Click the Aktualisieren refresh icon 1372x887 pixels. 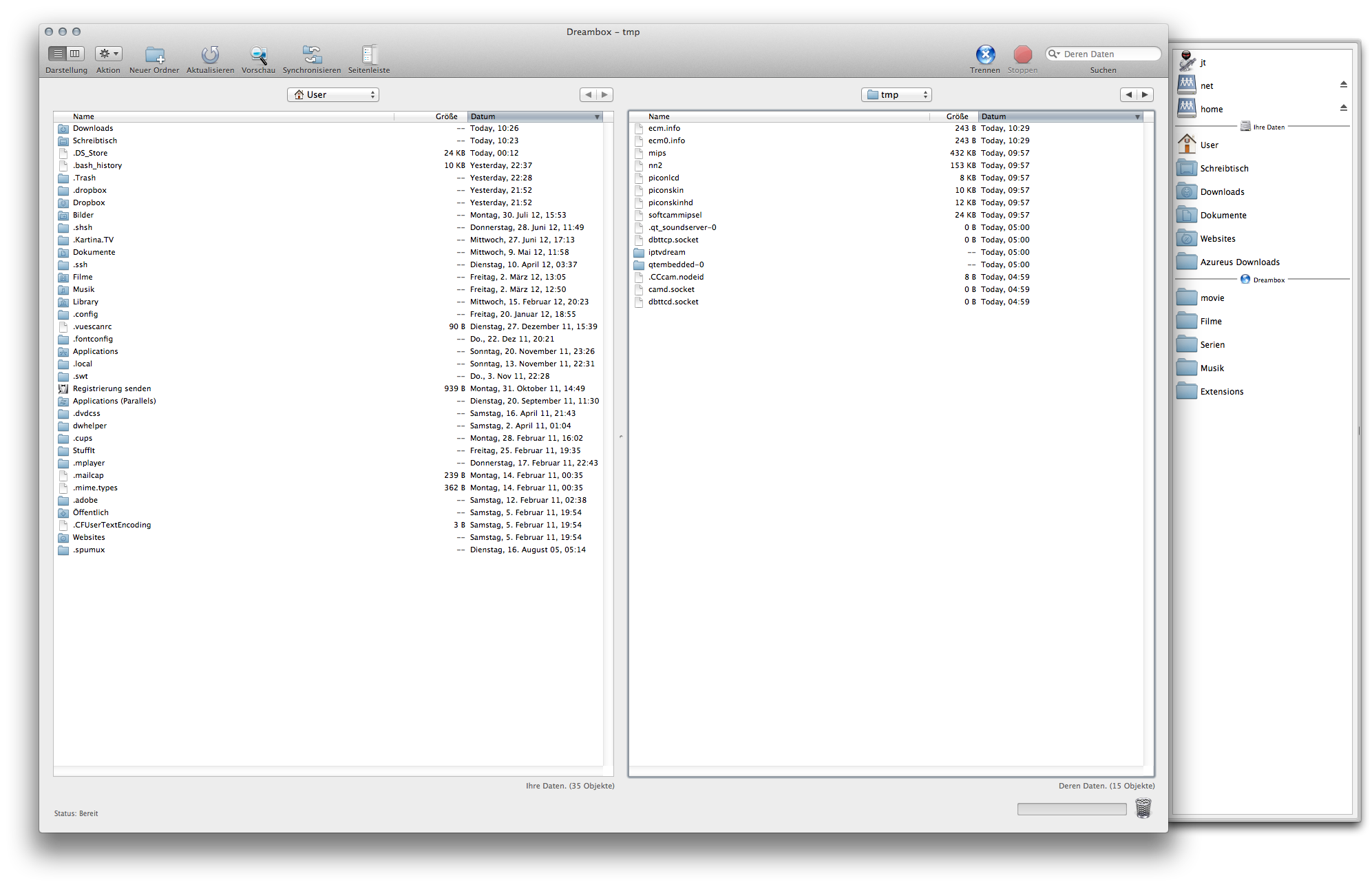[210, 54]
